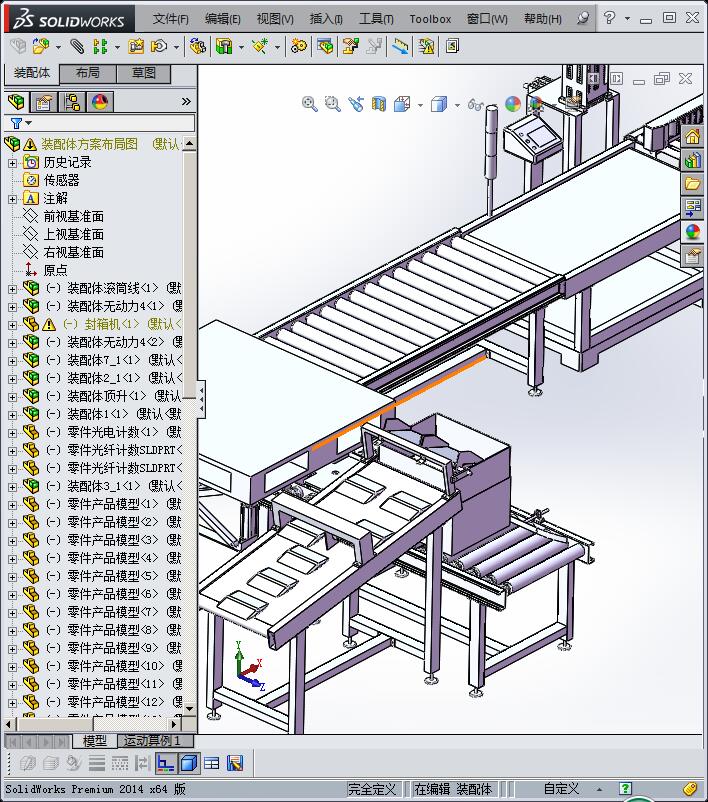708x802 pixels.
Task: Open the PropertyManager tab icon
Action: [44, 102]
